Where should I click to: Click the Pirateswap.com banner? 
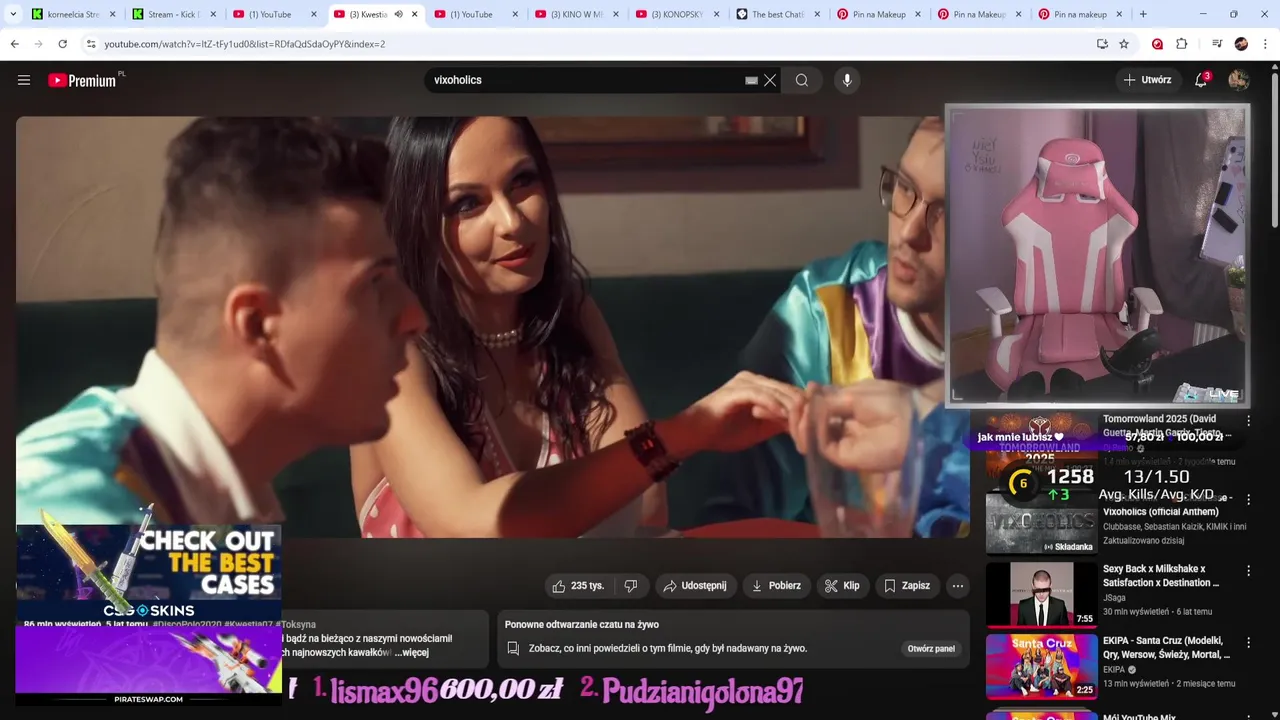148,665
